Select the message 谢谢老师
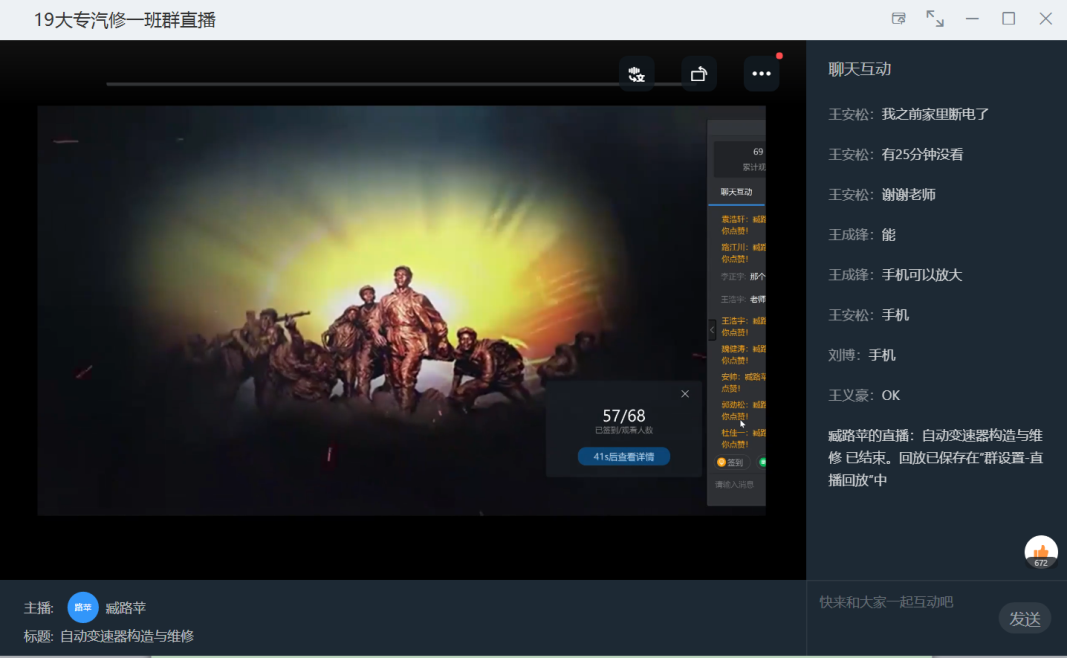Image resolution: width=1067 pixels, height=658 pixels. tap(908, 195)
